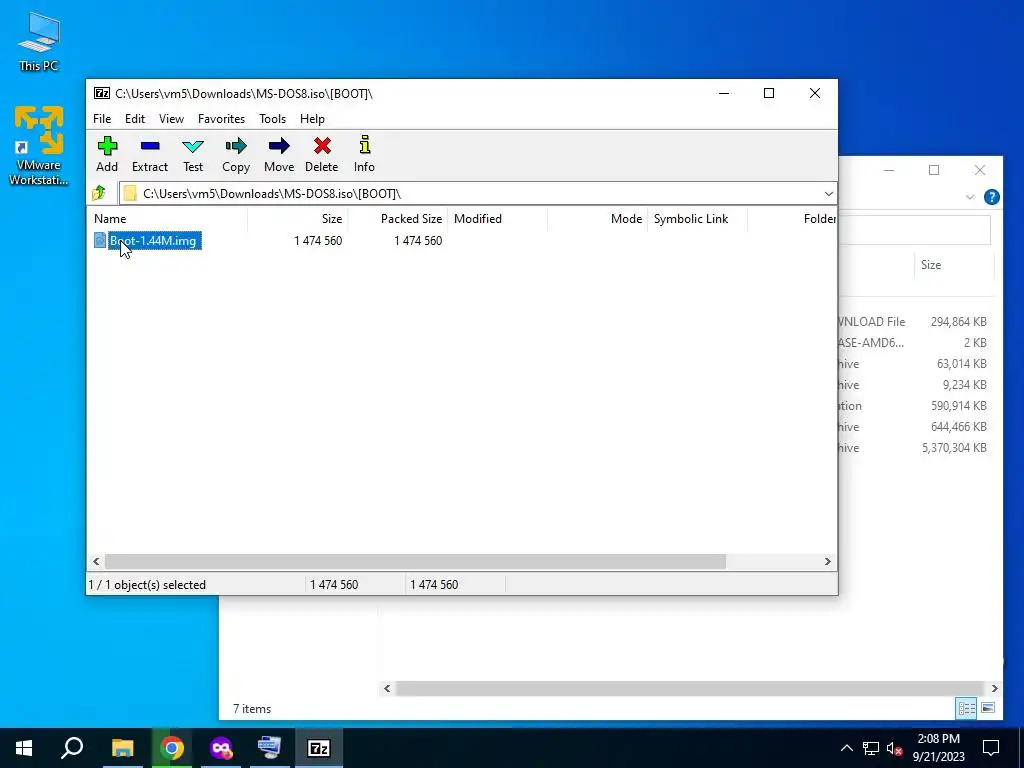
Task: Click the Explorer search box
Action: point(914,230)
